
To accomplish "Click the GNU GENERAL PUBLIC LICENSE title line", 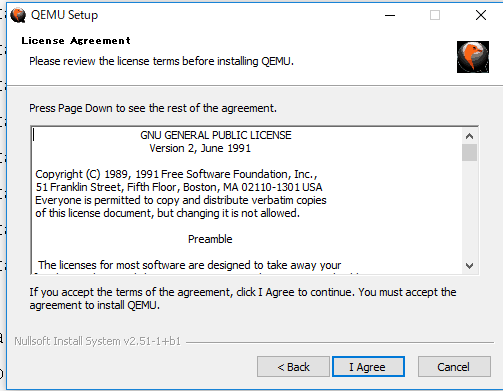I will tap(216, 135).
